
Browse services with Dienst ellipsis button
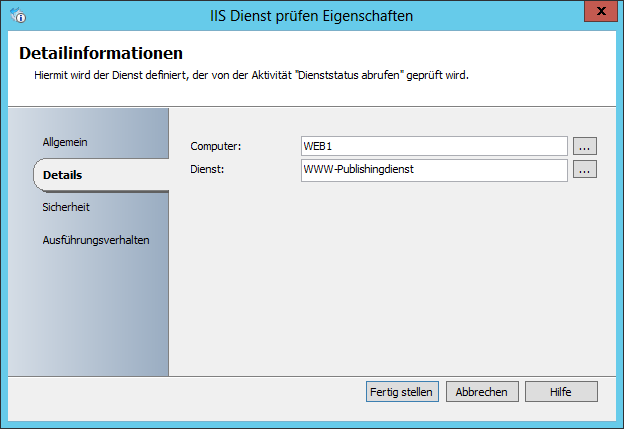coord(585,170)
